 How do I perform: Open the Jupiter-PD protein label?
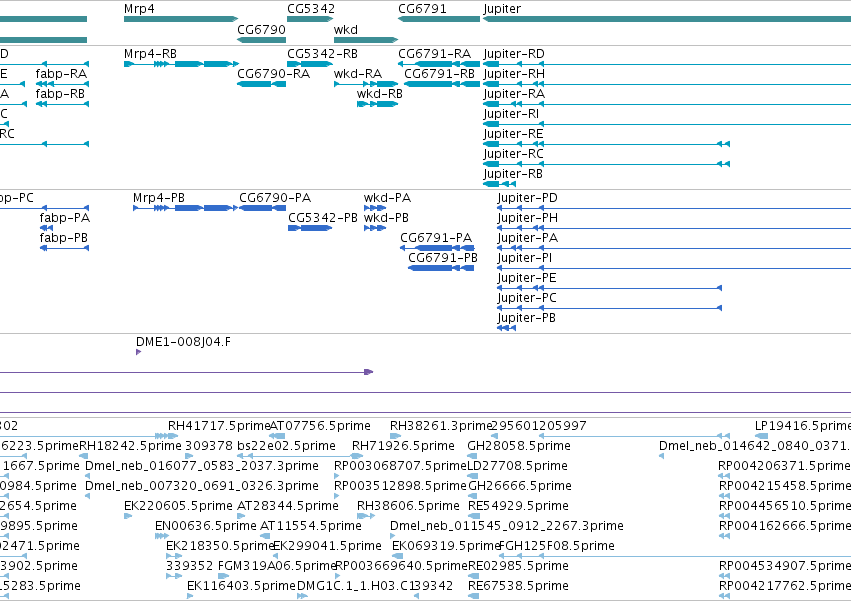[528, 198]
